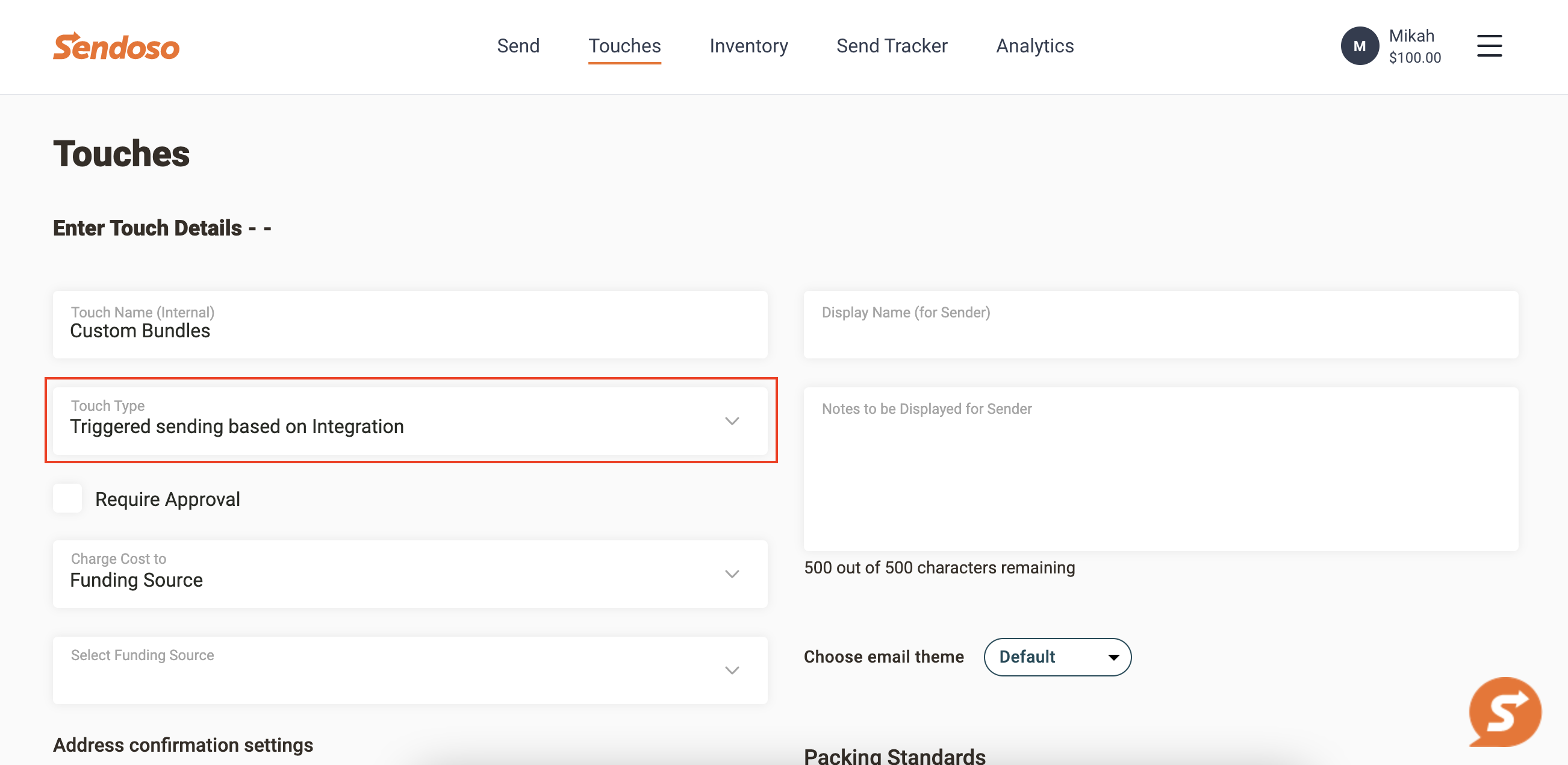This screenshot has width=1568, height=765.
Task: Open the hamburger menu icon
Action: click(1489, 46)
